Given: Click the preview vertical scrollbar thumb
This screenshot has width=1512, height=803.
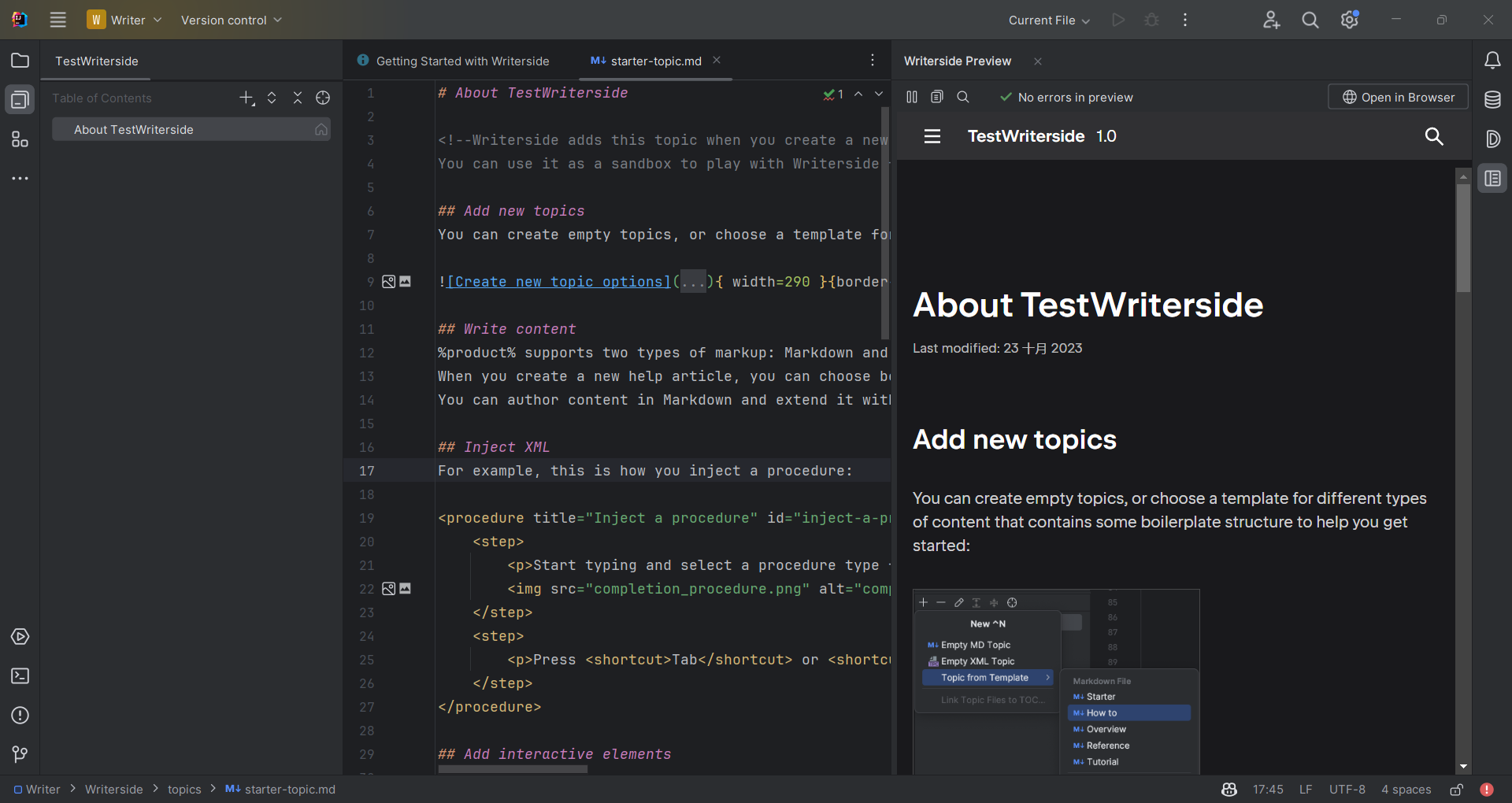Looking at the screenshot, I should tap(1463, 238).
